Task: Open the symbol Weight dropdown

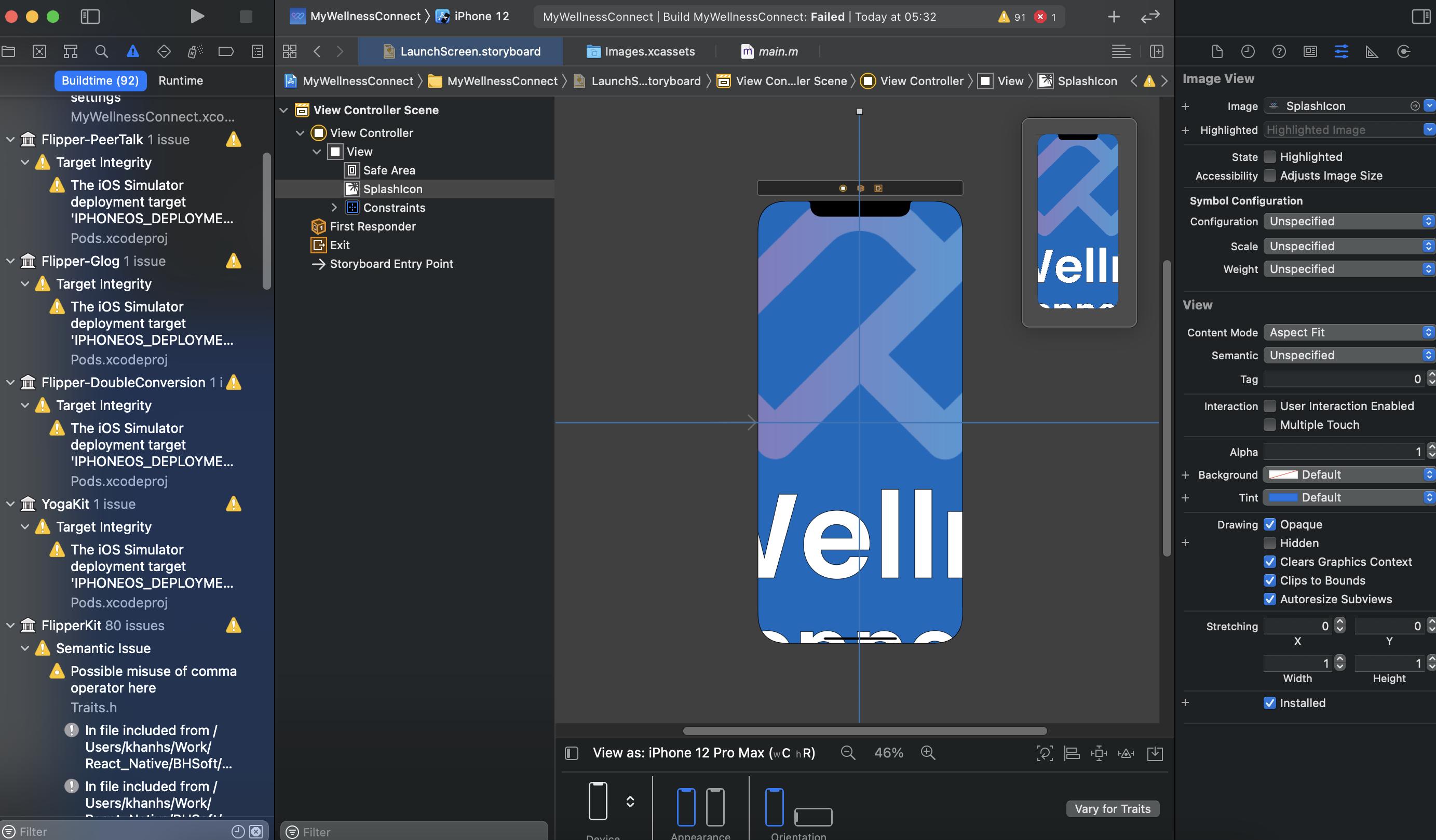Action: (1349, 269)
